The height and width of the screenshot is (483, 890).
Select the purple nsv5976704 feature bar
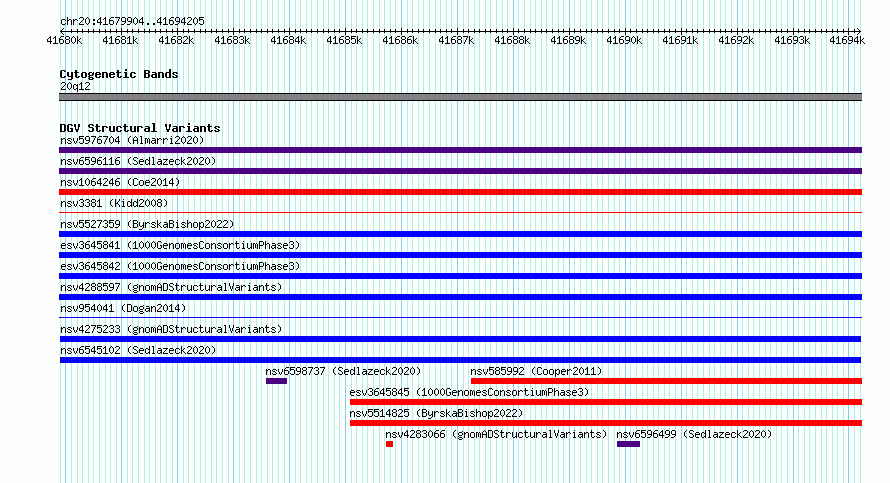click(460, 150)
